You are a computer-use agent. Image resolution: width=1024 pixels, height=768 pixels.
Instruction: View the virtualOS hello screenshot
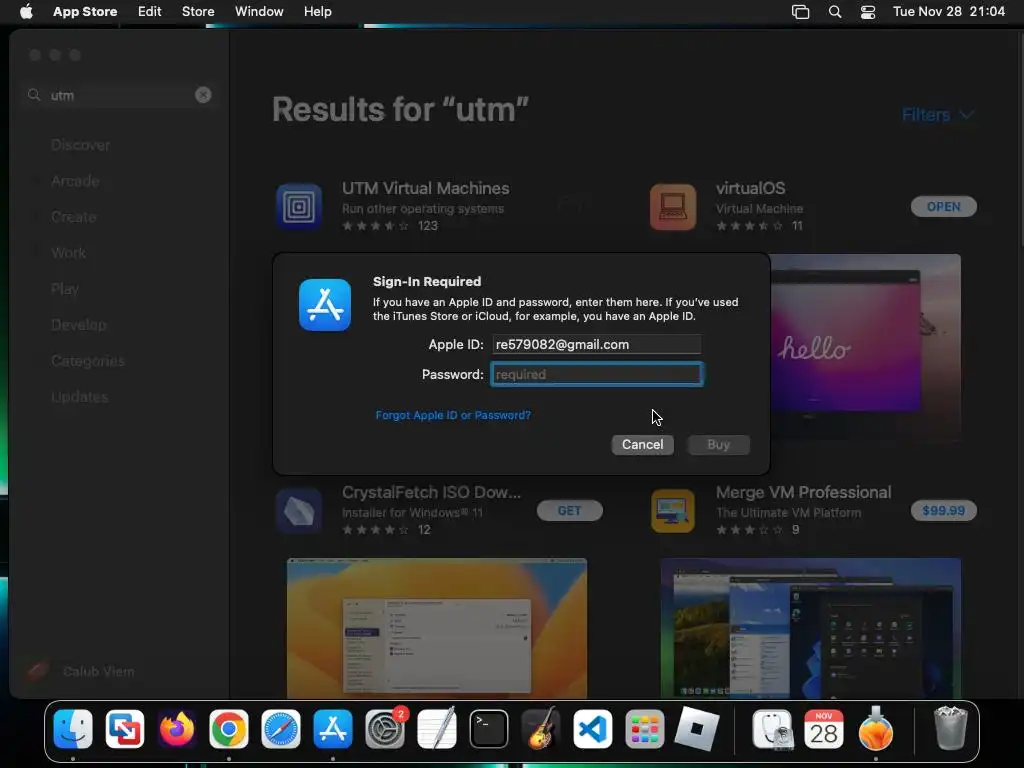pyautogui.click(x=865, y=346)
